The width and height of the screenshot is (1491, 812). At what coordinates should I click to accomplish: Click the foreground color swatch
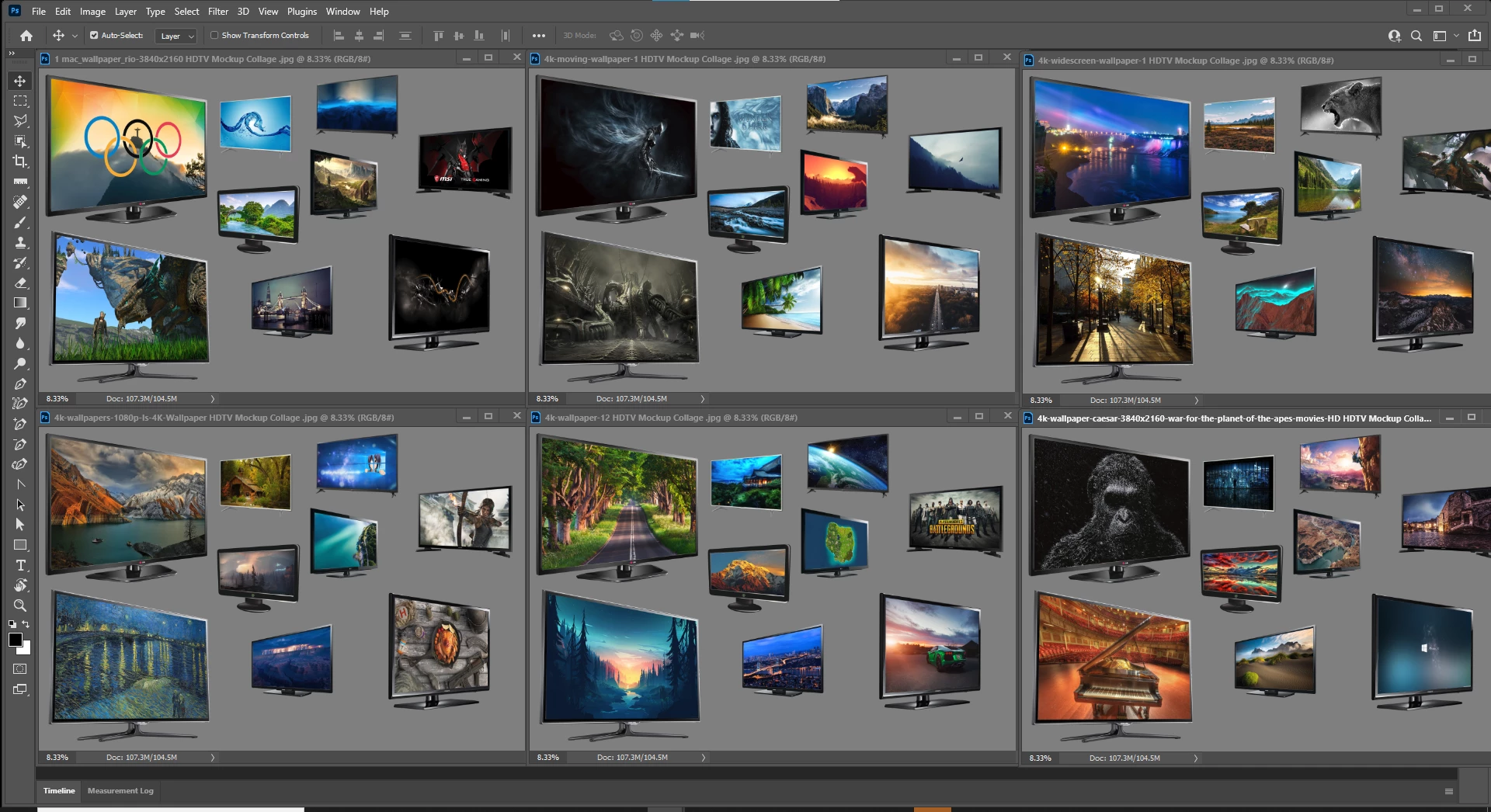click(x=16, y=640)
